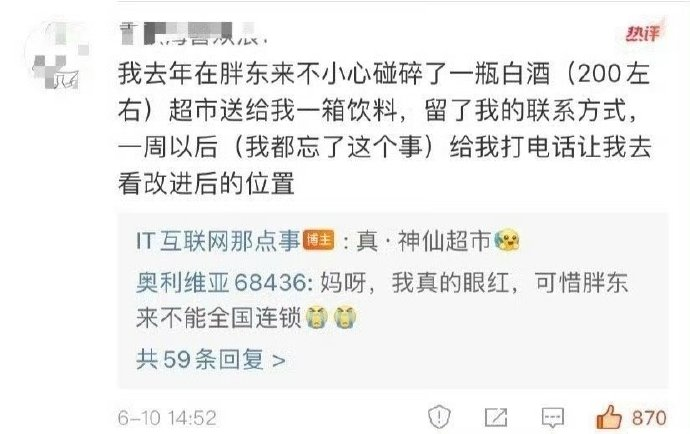Click the red 热评 hot comment badge
Image resolution: width=690 pixels, height=434 pixels.
[x=643, y=33]
